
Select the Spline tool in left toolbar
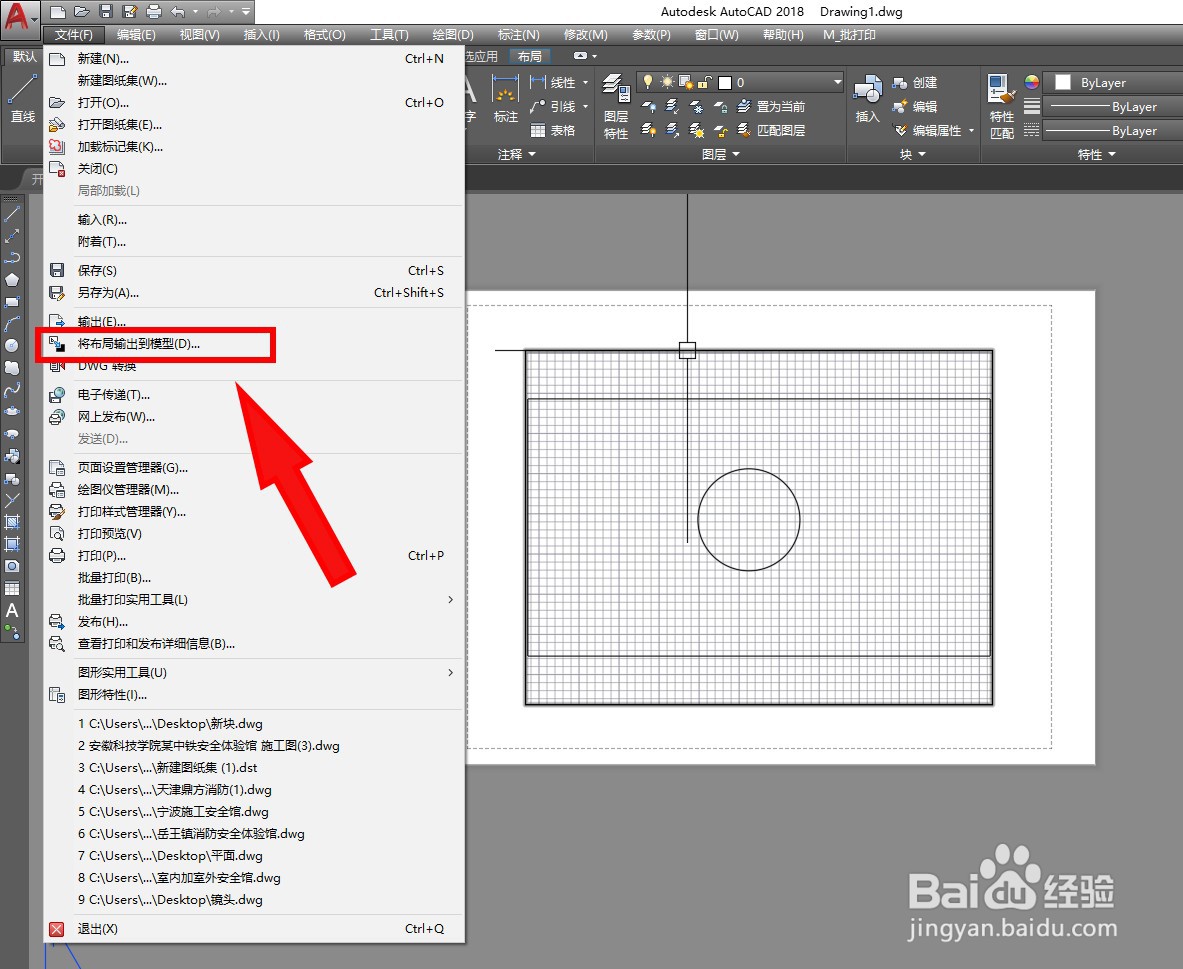(12, 390)
